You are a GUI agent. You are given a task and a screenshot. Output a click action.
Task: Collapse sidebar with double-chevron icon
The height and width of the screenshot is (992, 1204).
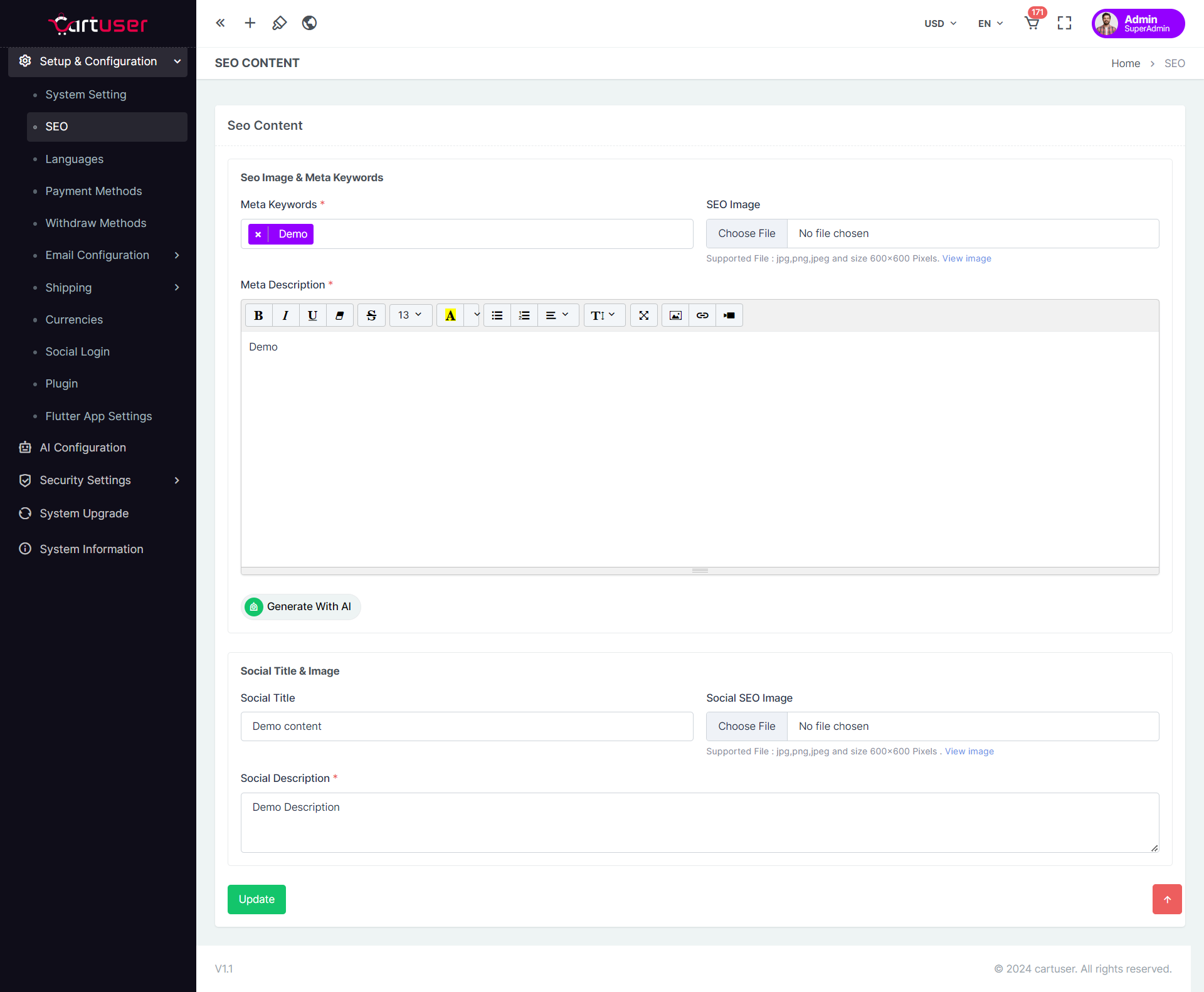(220, 23)
